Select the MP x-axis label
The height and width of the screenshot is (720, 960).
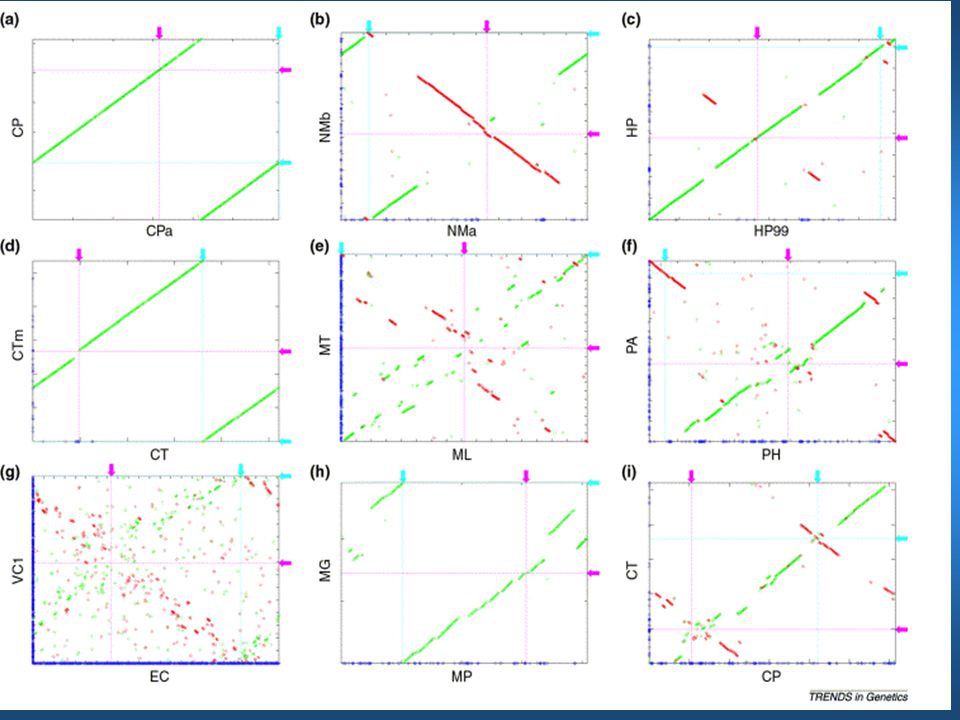tap(462, 677)
